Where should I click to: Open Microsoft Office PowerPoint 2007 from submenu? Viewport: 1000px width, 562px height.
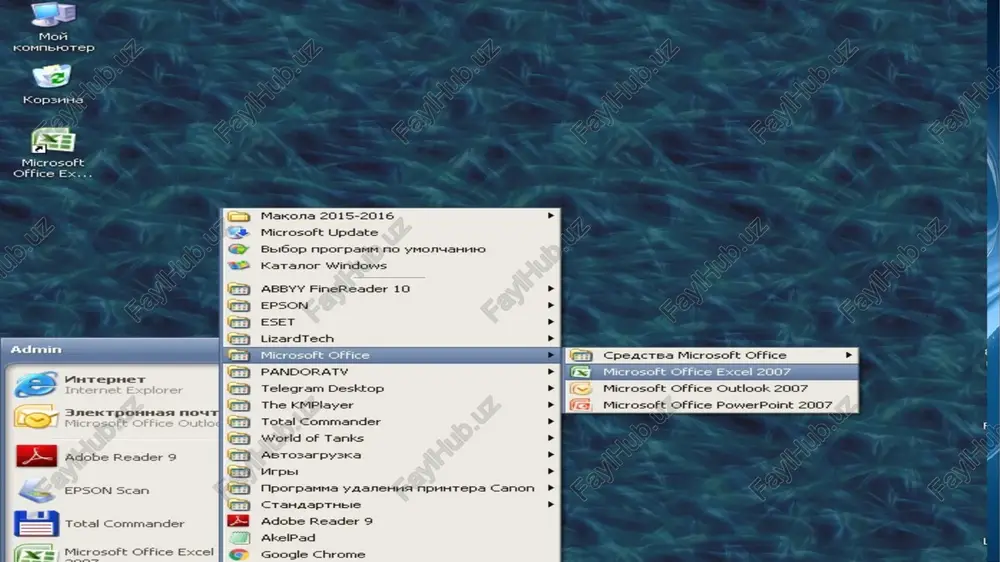coord(711,405)
